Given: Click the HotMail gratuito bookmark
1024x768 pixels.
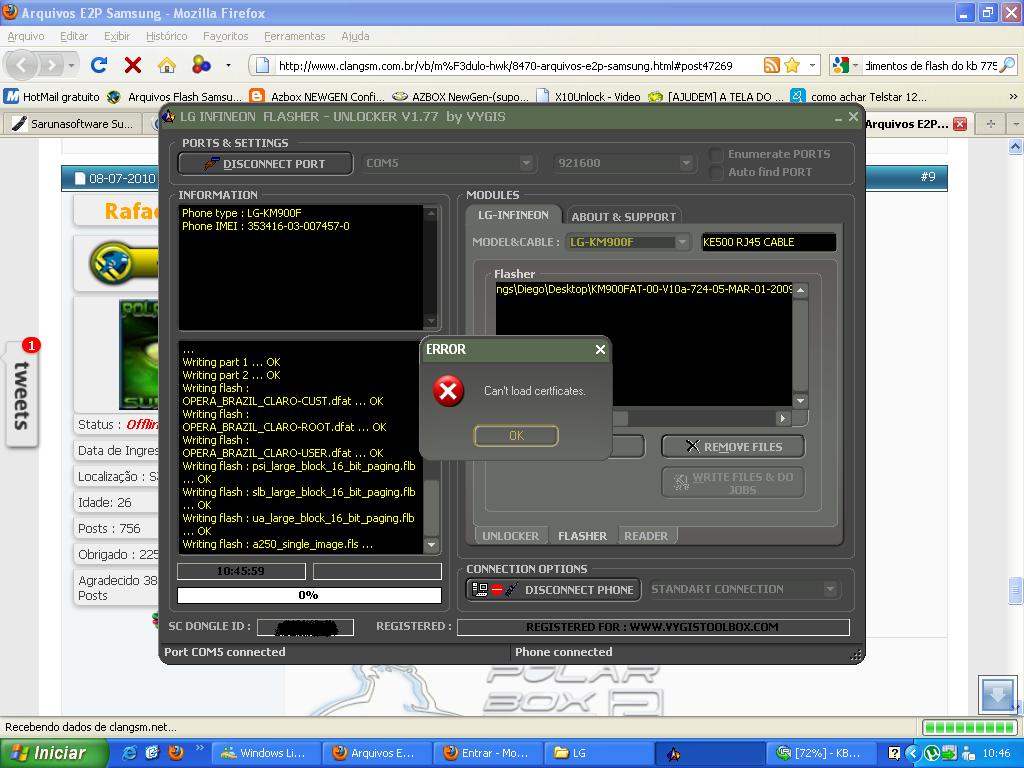Looking at the screenshot, I should coord(52,97).
